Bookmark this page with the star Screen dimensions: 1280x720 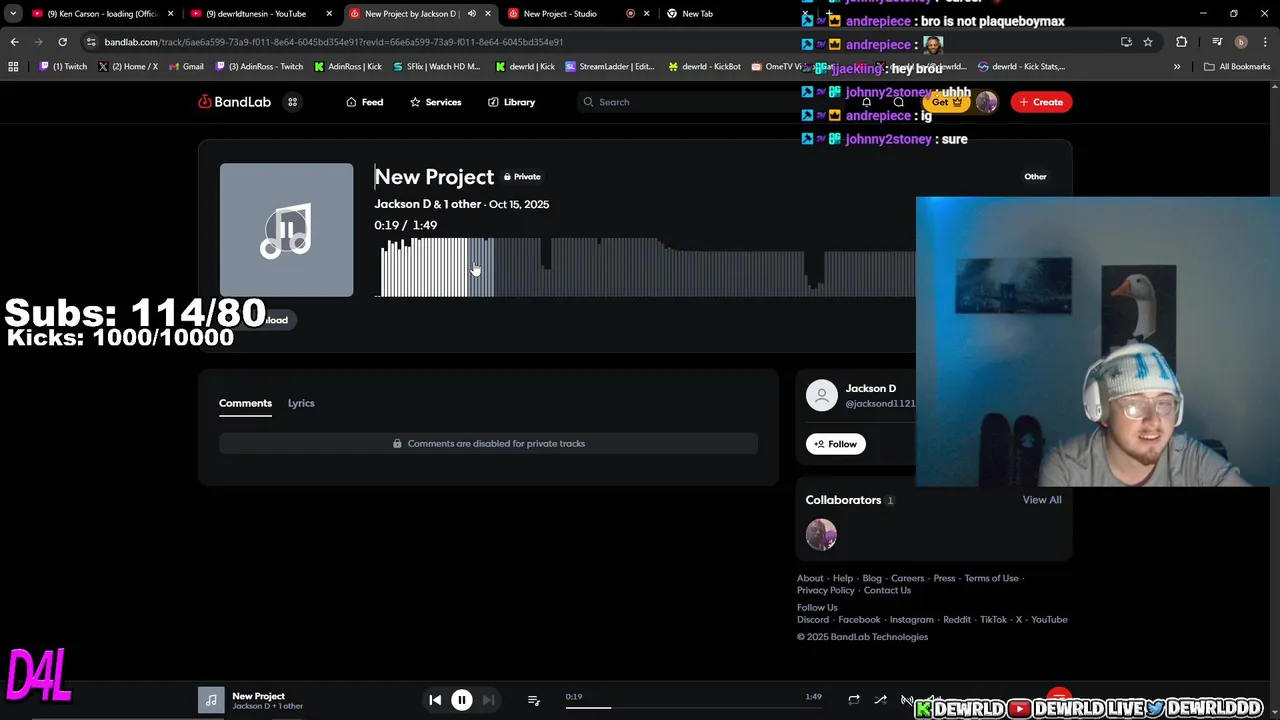tap(1148, 42)
